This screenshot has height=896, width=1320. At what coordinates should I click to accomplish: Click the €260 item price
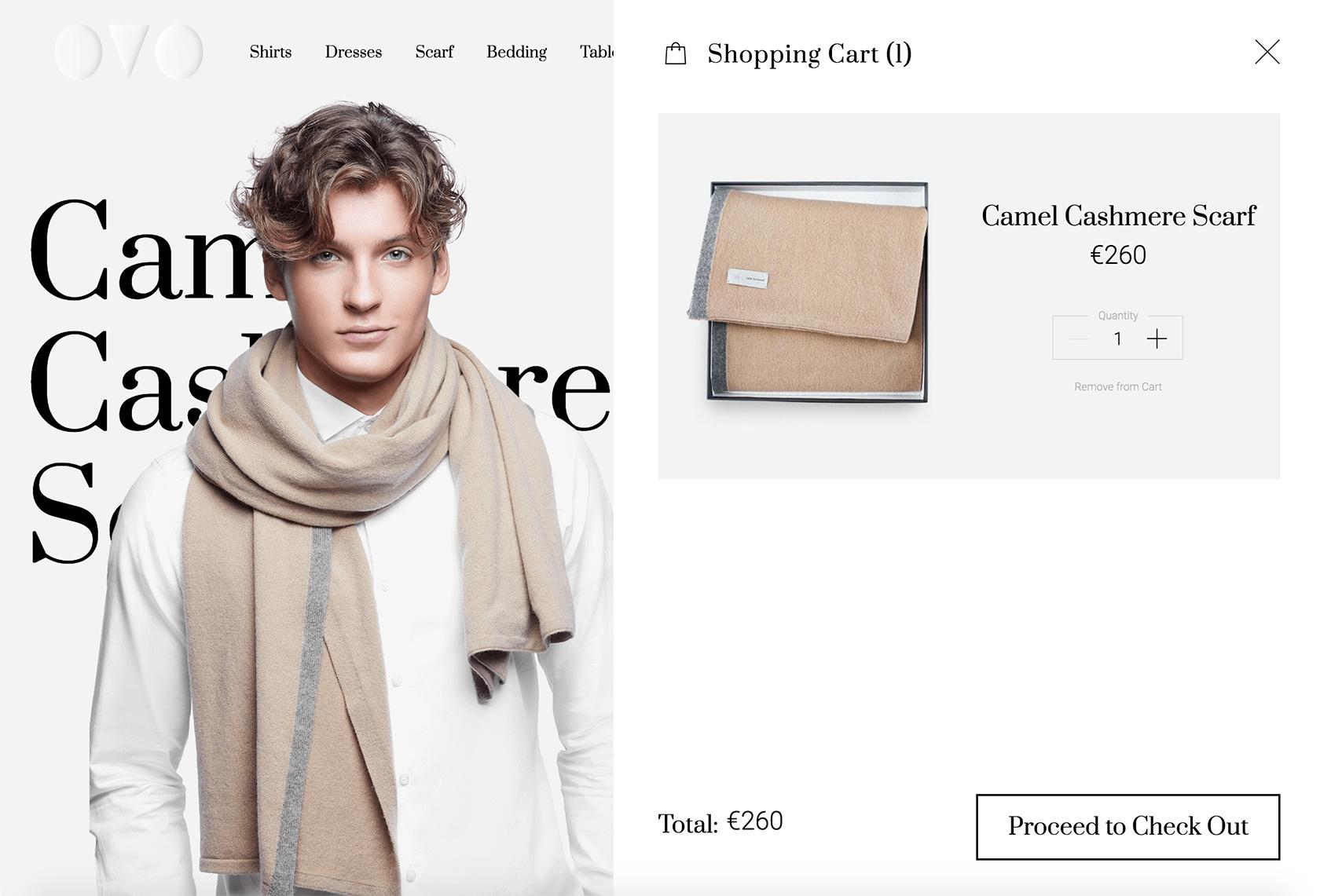point(1118,255)
